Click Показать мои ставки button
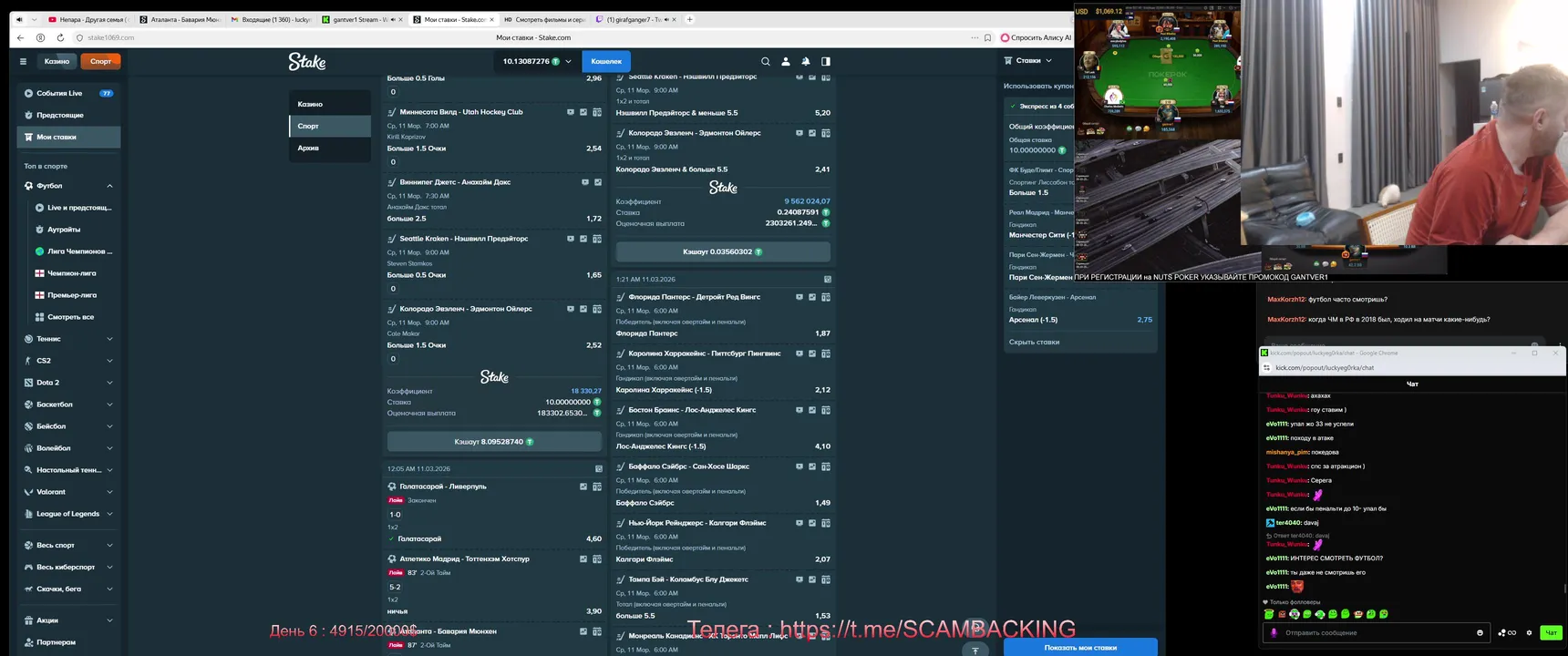The image size is (1568, 656). [1080, 647]
